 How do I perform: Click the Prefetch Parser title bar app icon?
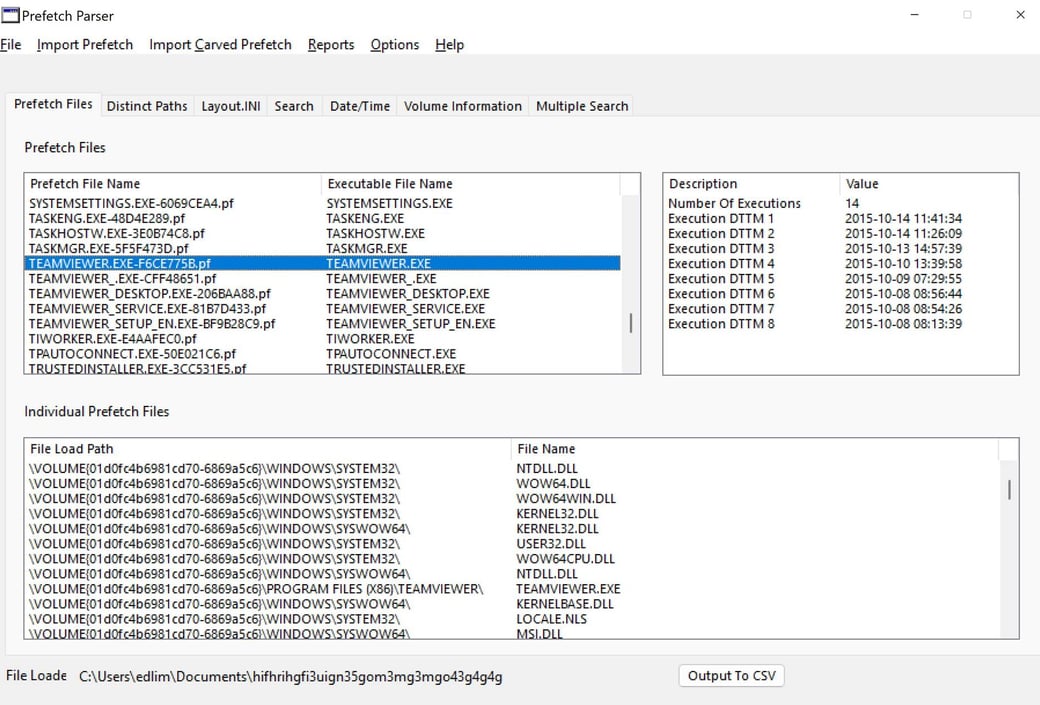point(11,15)
